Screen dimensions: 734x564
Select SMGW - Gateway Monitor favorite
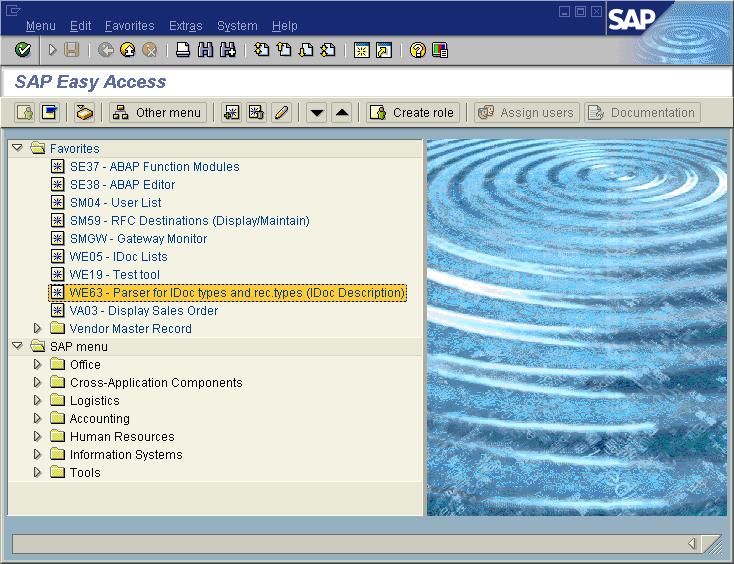(139, 238)
